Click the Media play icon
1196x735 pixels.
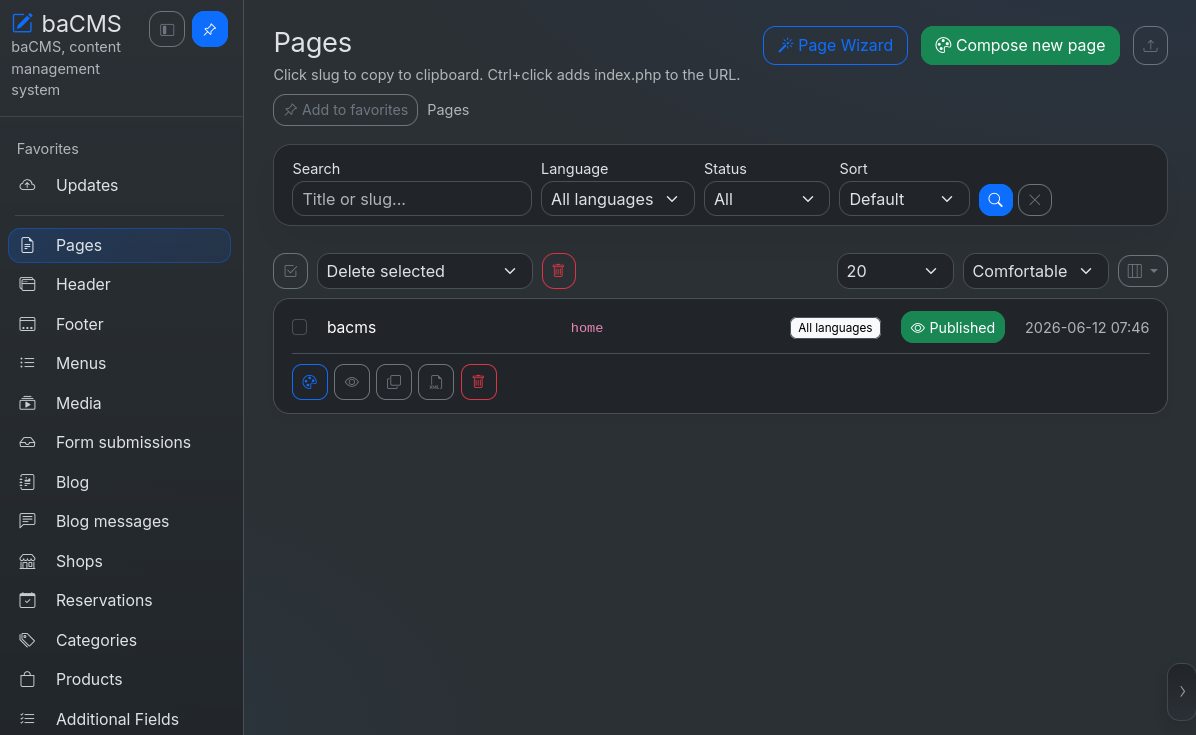[27, 403]
